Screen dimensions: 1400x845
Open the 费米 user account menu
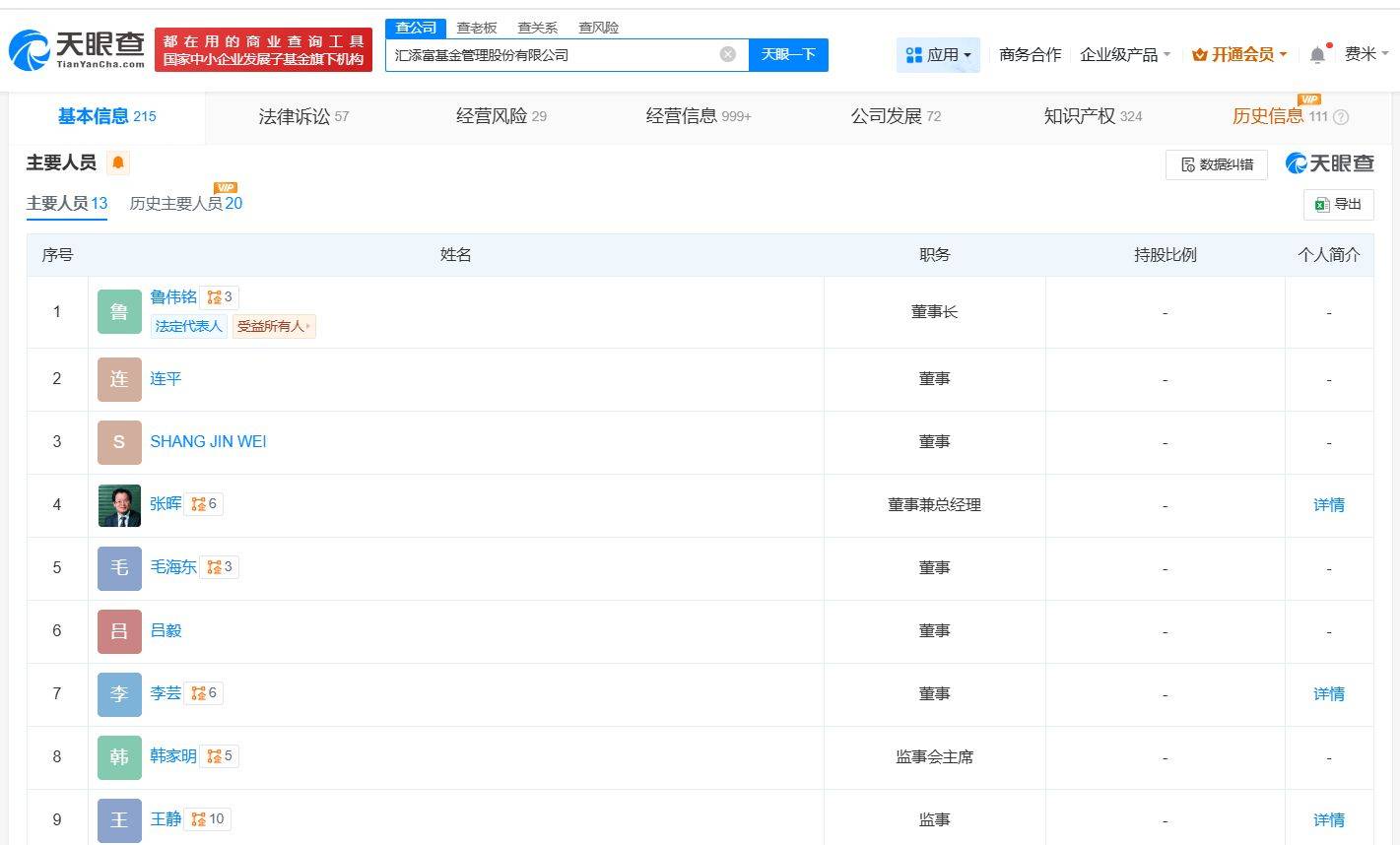(x=1366, y=54)
